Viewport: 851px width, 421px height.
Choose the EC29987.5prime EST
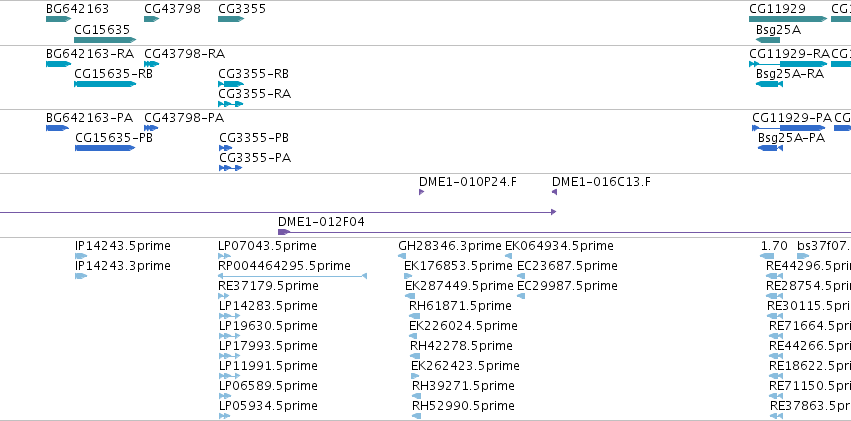click(x=521, y=296)
